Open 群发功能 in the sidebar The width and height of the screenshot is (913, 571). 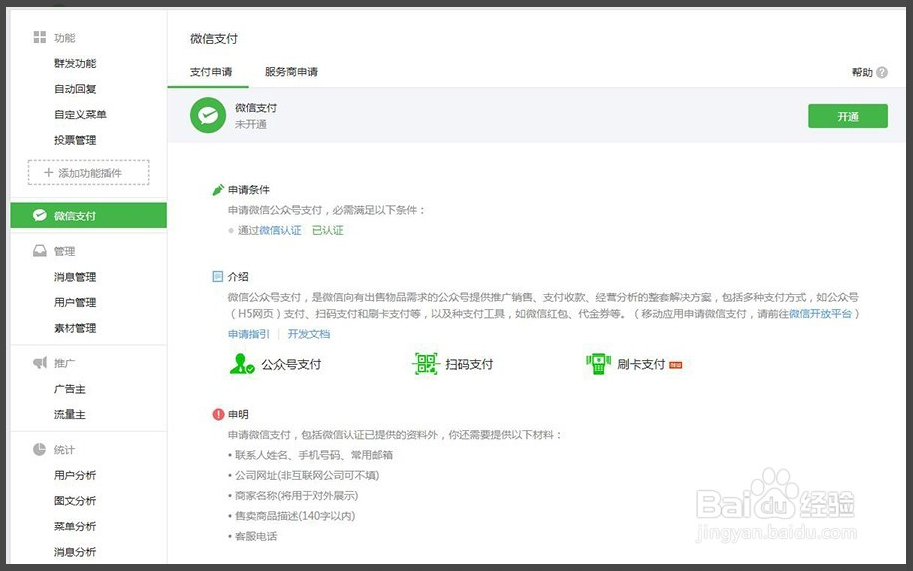click(75, 63)
